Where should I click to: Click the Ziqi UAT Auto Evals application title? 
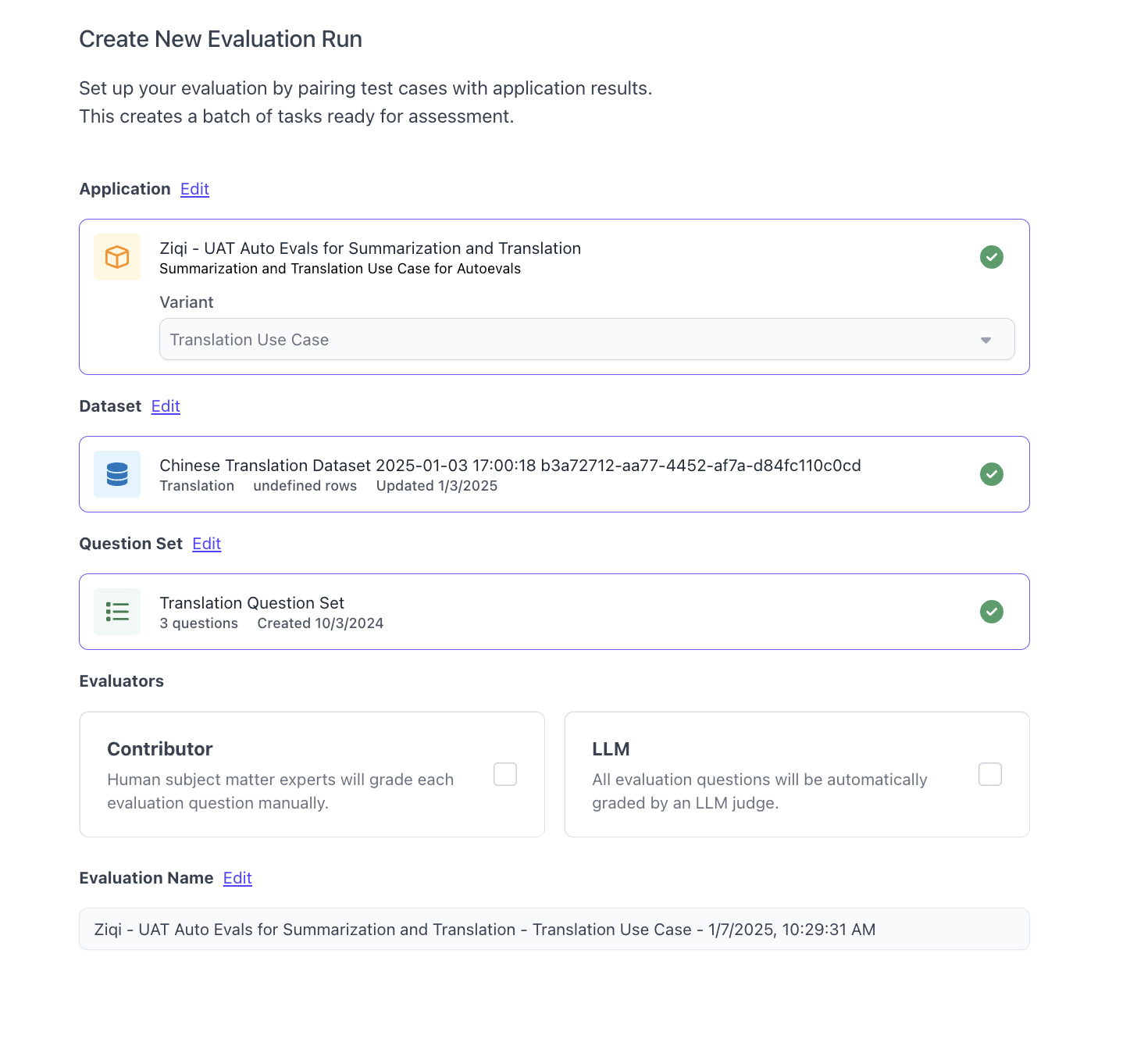tap(370, 248)
